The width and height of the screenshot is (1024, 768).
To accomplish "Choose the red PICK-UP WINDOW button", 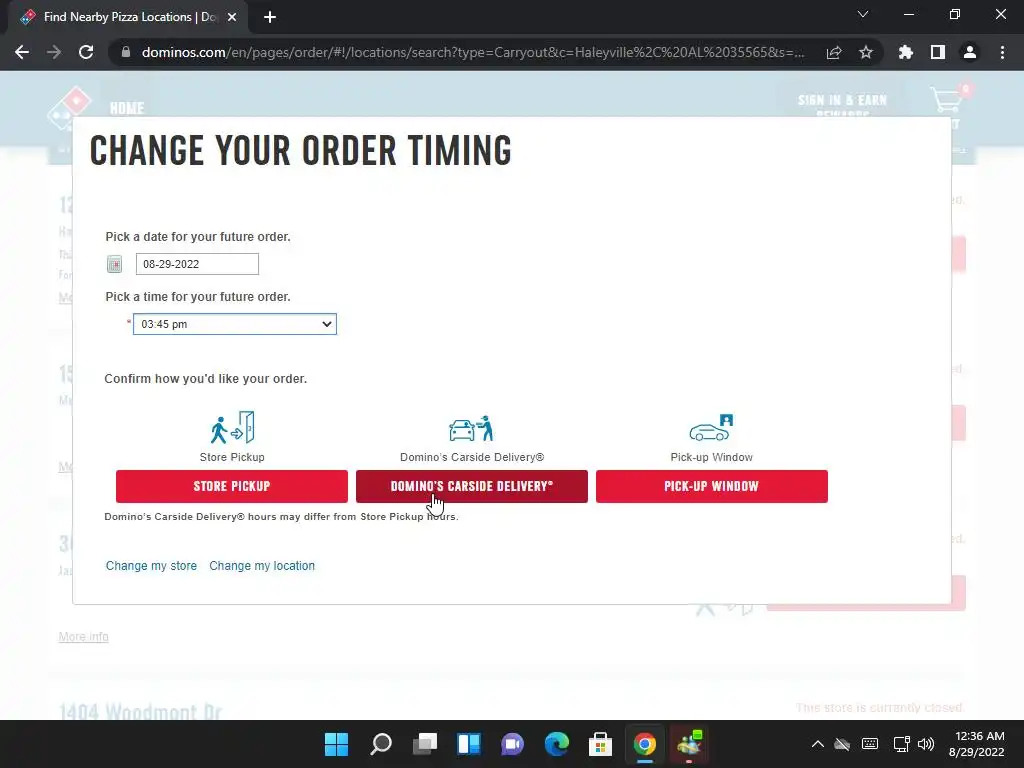I will [x=711, y=486].
